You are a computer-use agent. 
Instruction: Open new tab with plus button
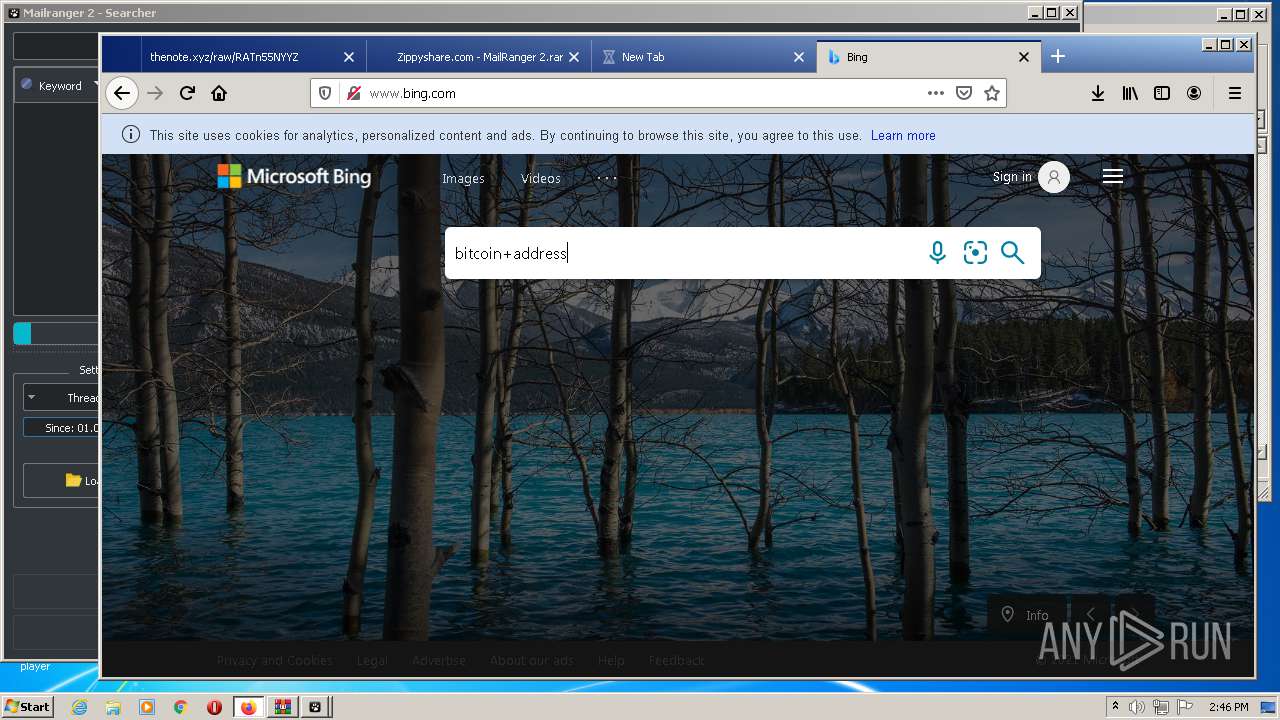click(x=1058, y=57)
